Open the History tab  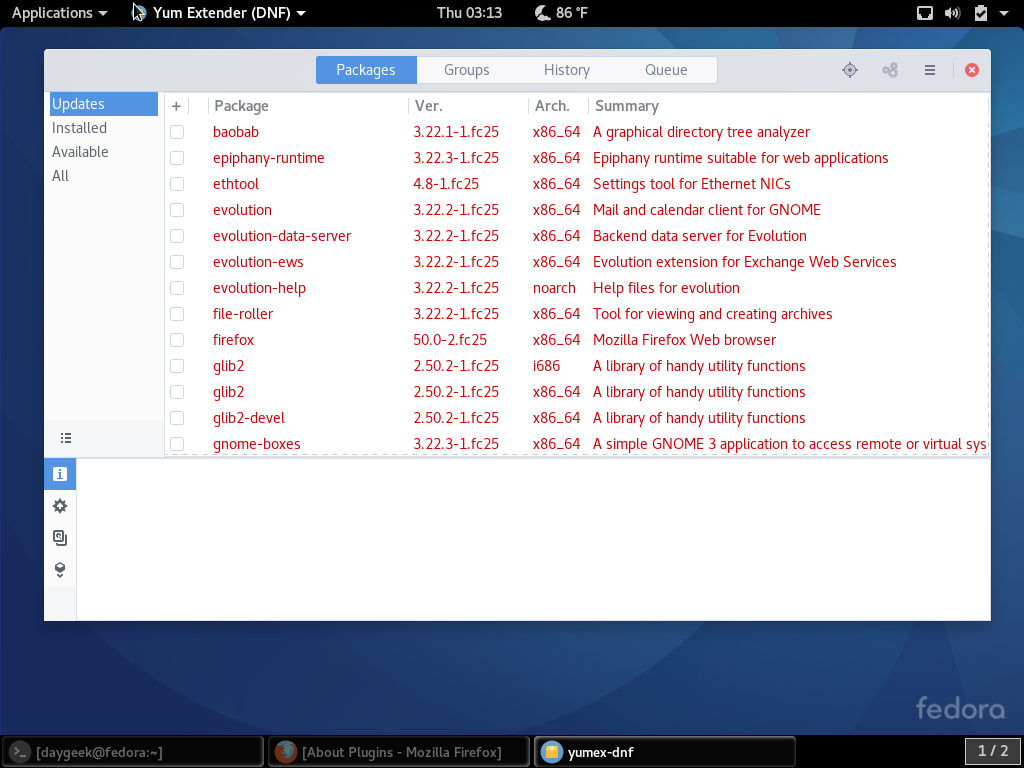coord(567,70)
